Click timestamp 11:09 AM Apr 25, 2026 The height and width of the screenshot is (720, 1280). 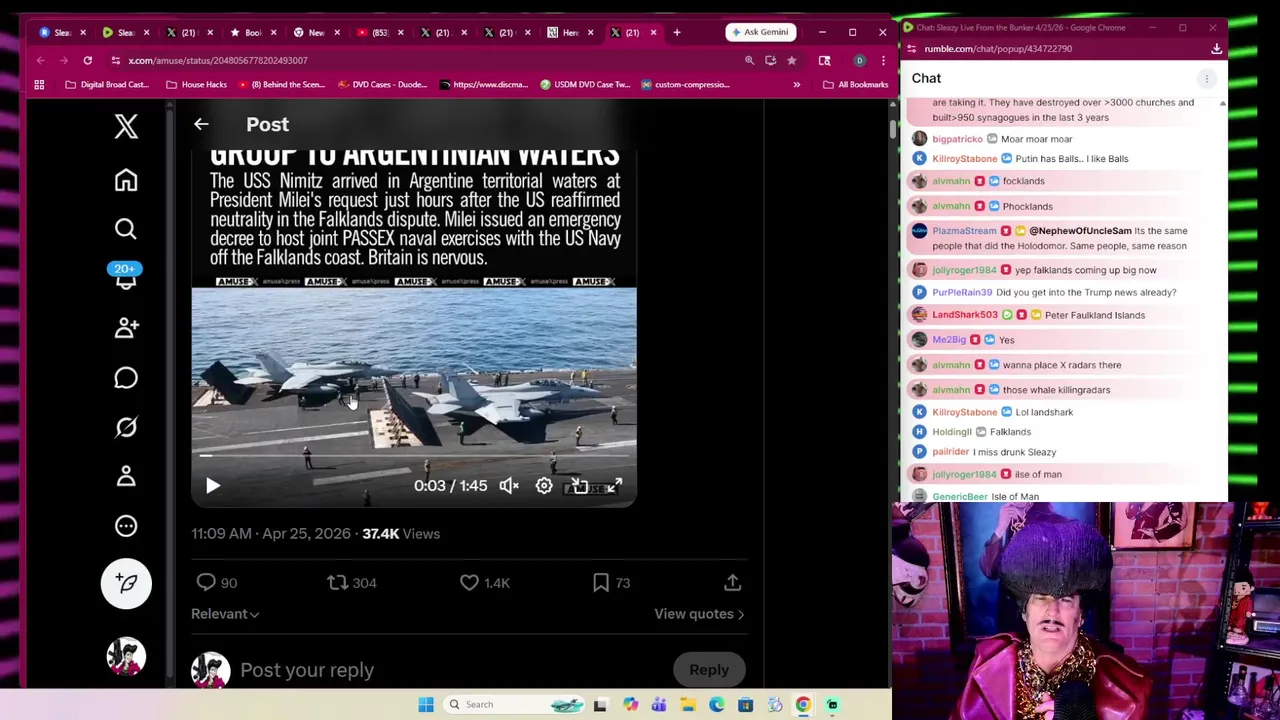271,534
